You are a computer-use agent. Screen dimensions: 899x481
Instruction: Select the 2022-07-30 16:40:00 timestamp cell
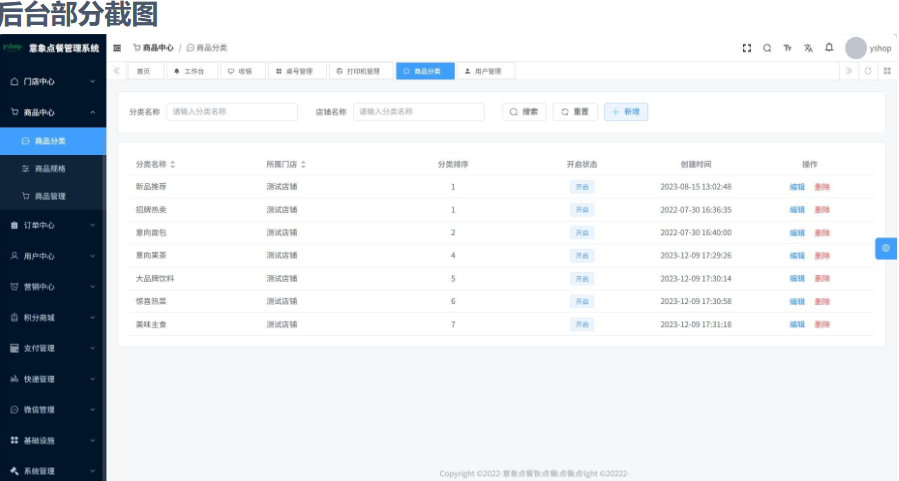695,233
